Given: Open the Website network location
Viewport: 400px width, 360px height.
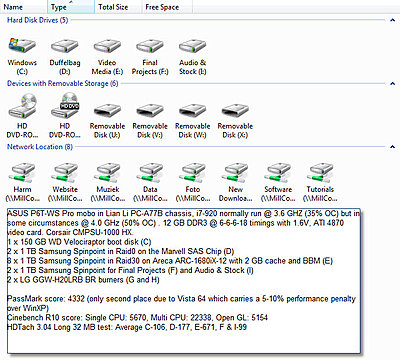Looking at the screenshot, I should click(x=65, y=182).
